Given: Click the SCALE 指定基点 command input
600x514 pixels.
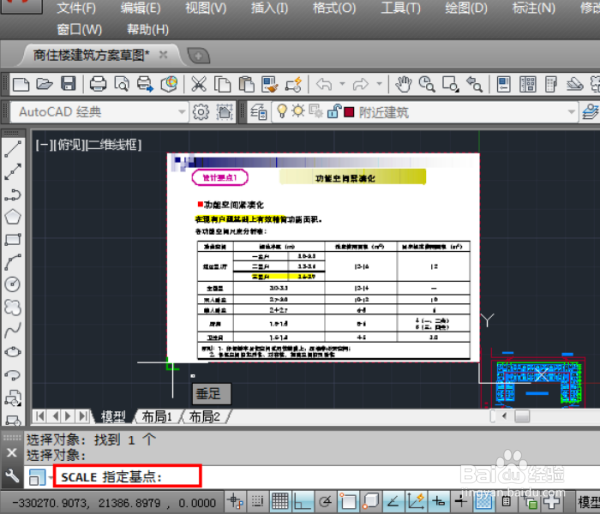Looking at the screenshot, I should [x=127, y=477].
